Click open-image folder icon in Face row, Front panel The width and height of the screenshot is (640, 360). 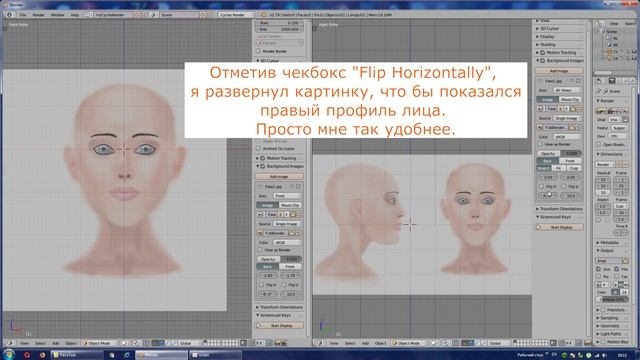[293, 214]
